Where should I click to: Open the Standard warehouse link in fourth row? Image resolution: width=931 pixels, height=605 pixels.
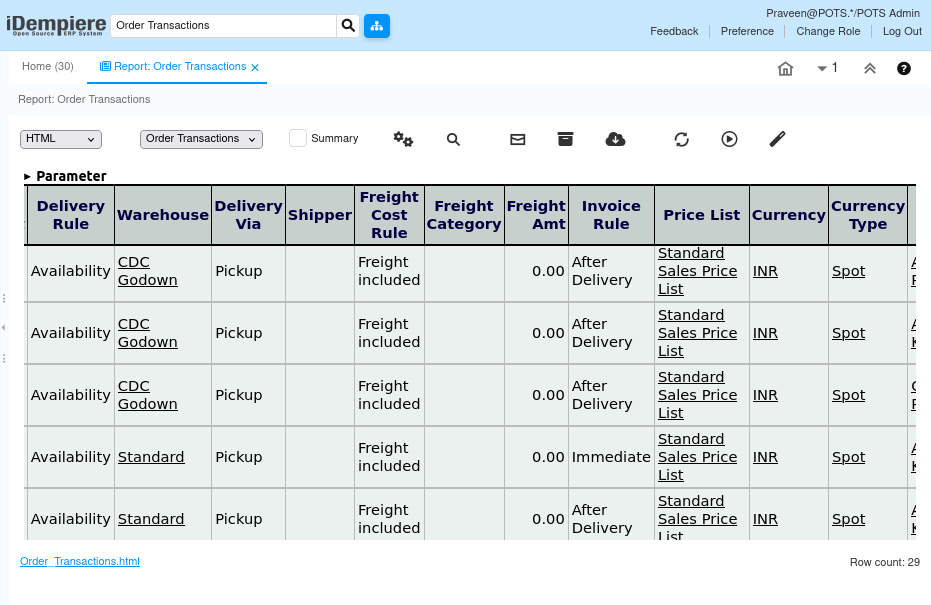pos(151,457)
